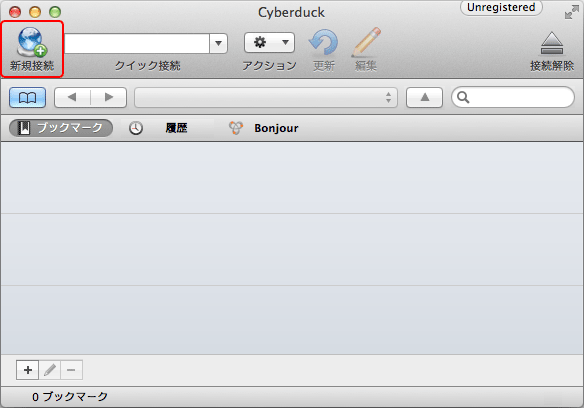Viewport: 584px width, 408px height.
Task: Click the clock icon beside 履歴
Action: 136,128
